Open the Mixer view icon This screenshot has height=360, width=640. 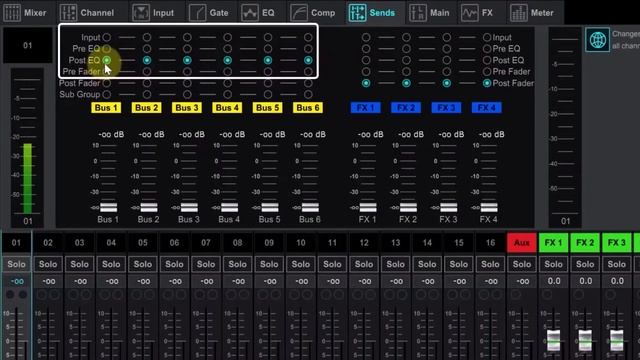[x=12, y=13]
